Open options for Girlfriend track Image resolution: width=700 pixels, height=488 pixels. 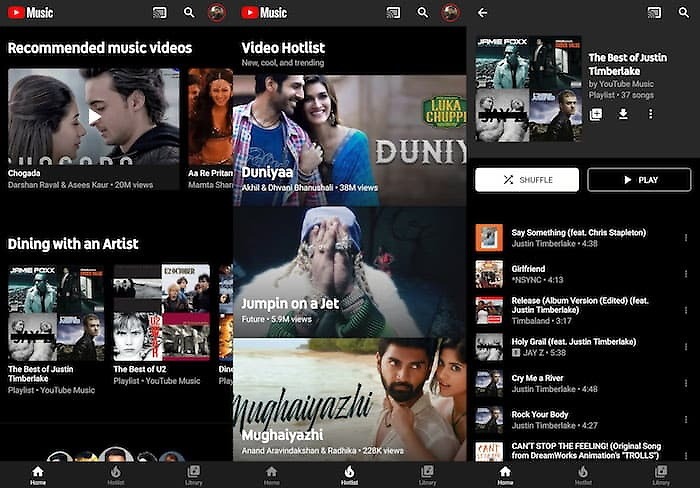[686, 274]
